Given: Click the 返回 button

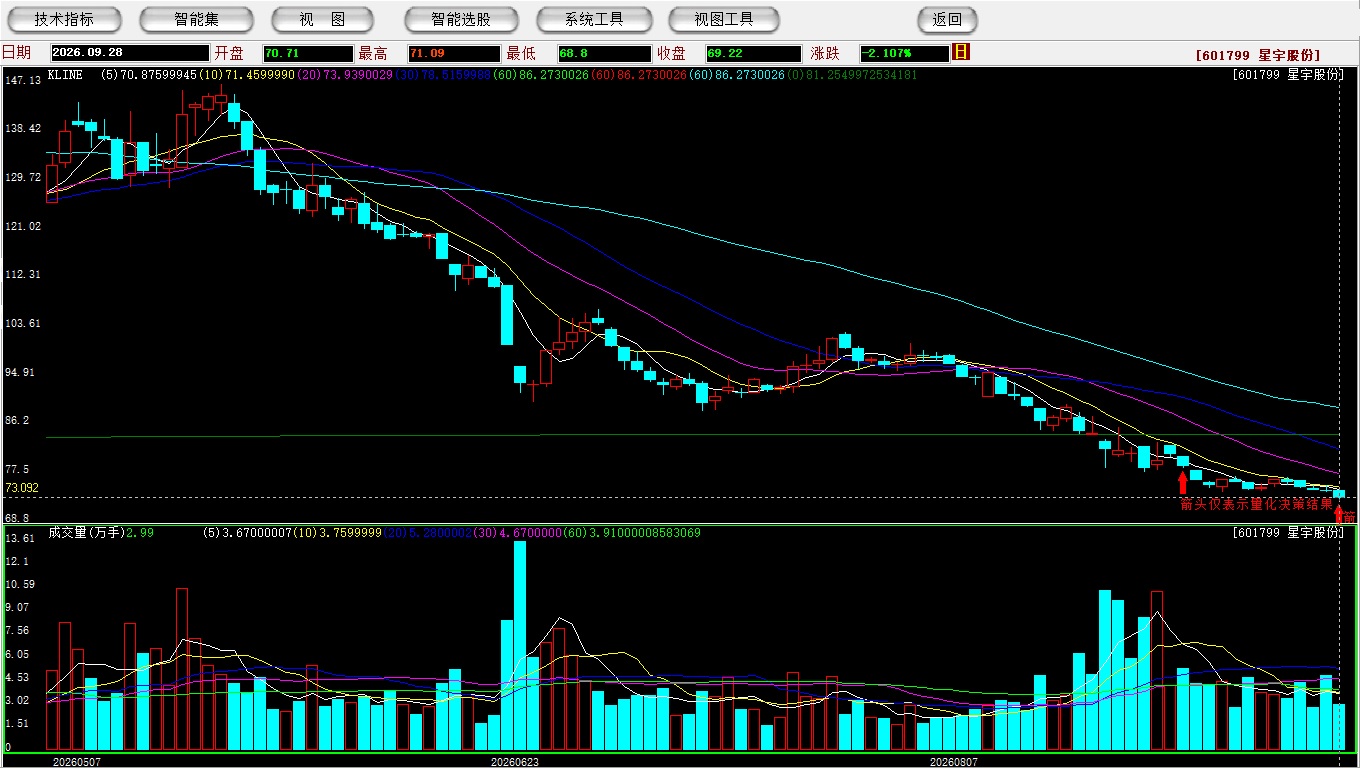Looking at the screenshot, I should pyautogui.click(x=947, y=19).
